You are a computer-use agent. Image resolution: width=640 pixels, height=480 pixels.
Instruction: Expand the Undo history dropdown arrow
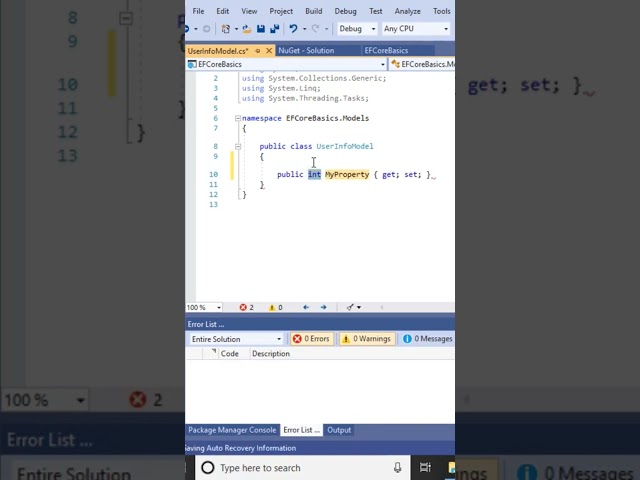(304, 29)
